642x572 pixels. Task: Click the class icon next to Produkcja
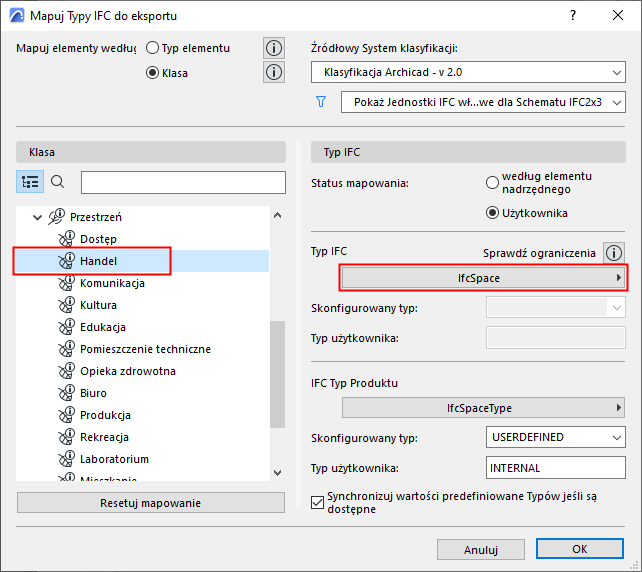[x=66, y=415]
